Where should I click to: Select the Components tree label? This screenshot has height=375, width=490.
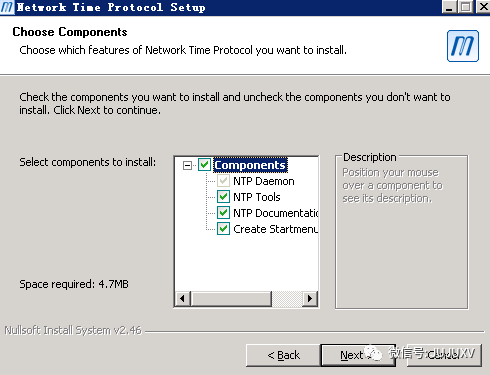tap(250, 165)
